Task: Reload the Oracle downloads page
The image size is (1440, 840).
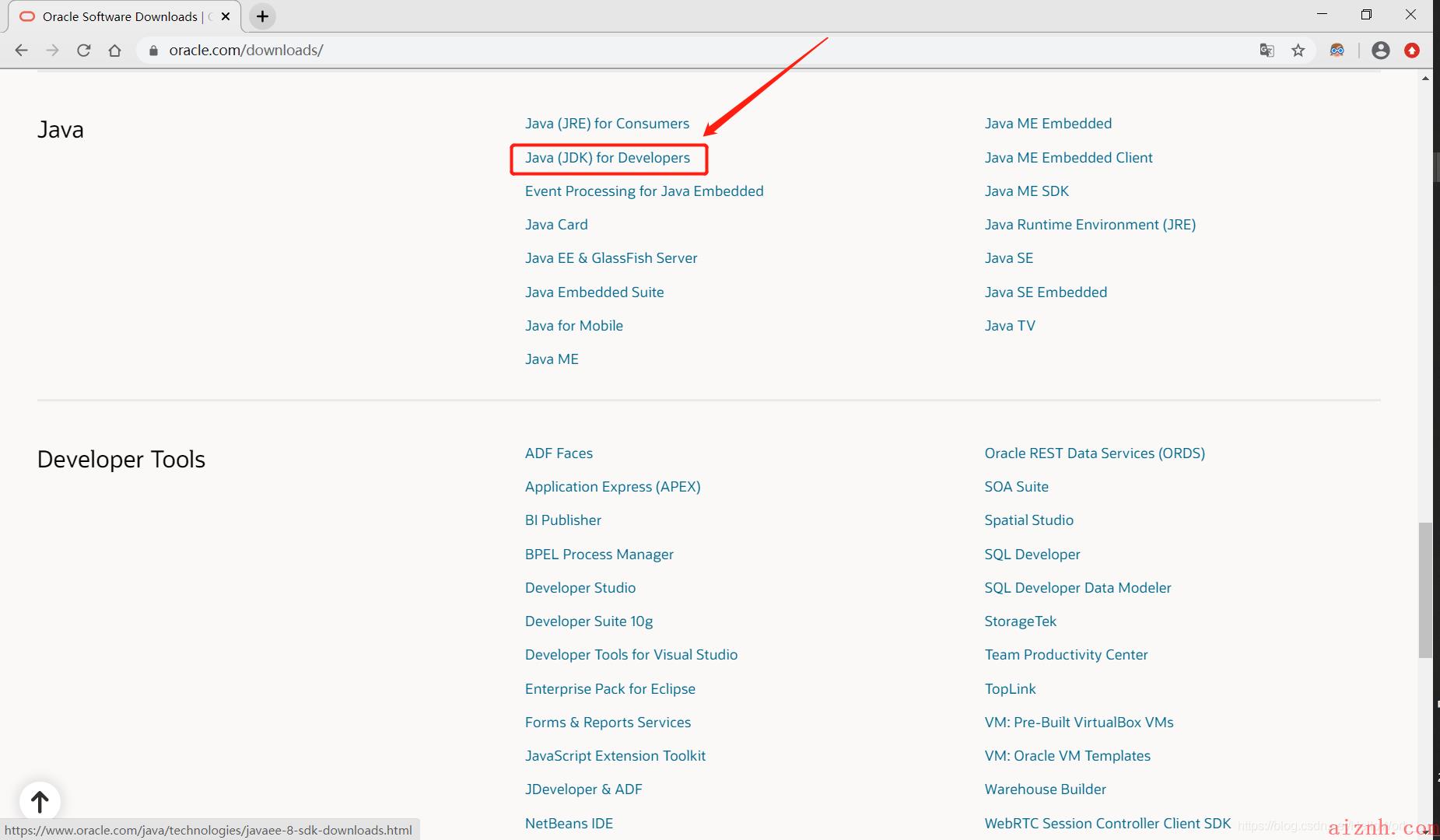Action: coord(84,51)
